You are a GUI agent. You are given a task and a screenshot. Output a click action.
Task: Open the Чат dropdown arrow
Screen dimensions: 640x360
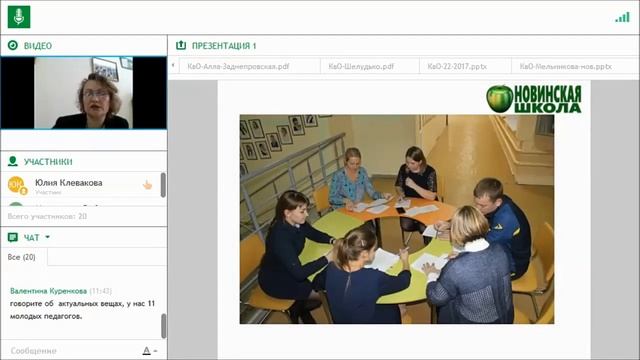(47, 237)
